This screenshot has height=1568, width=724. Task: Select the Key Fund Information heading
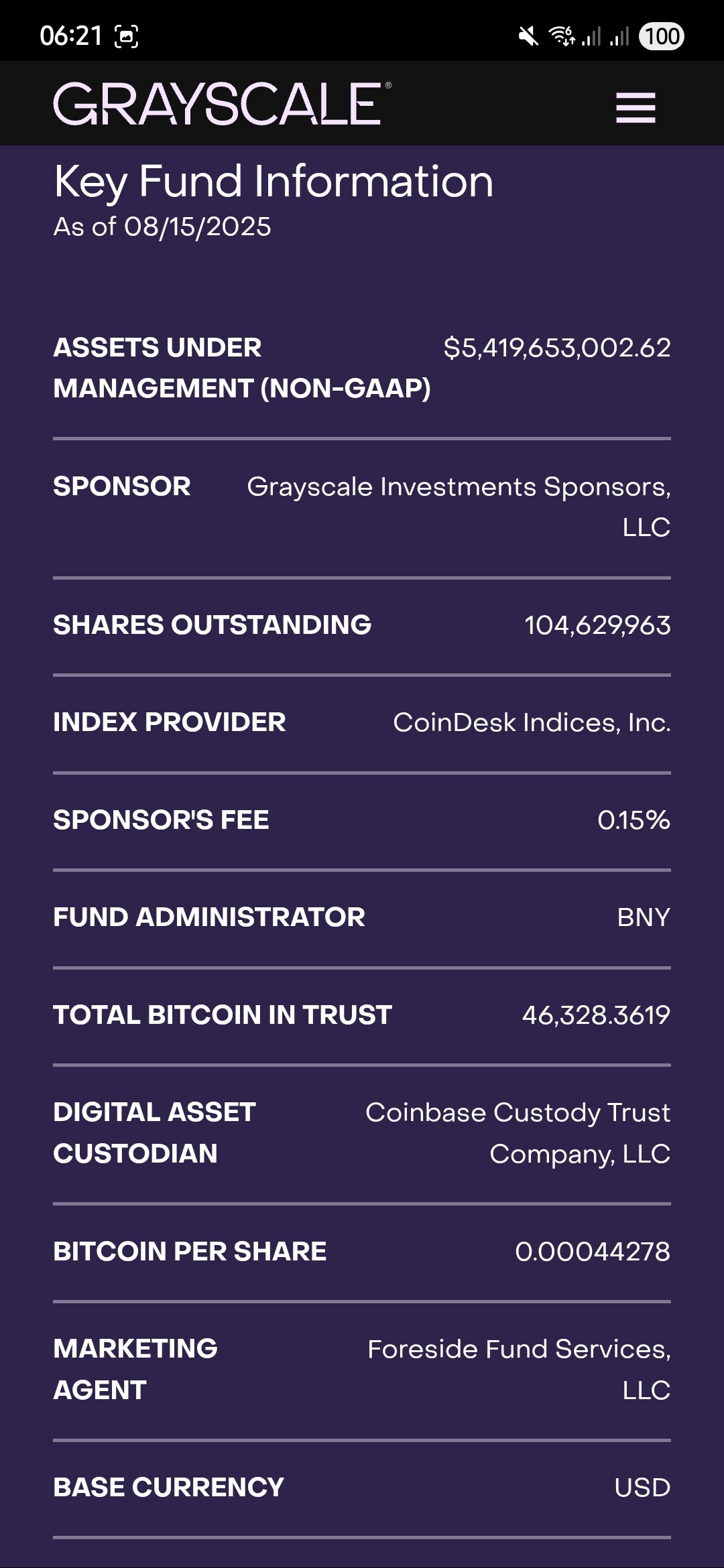click(x=274, y=182)
